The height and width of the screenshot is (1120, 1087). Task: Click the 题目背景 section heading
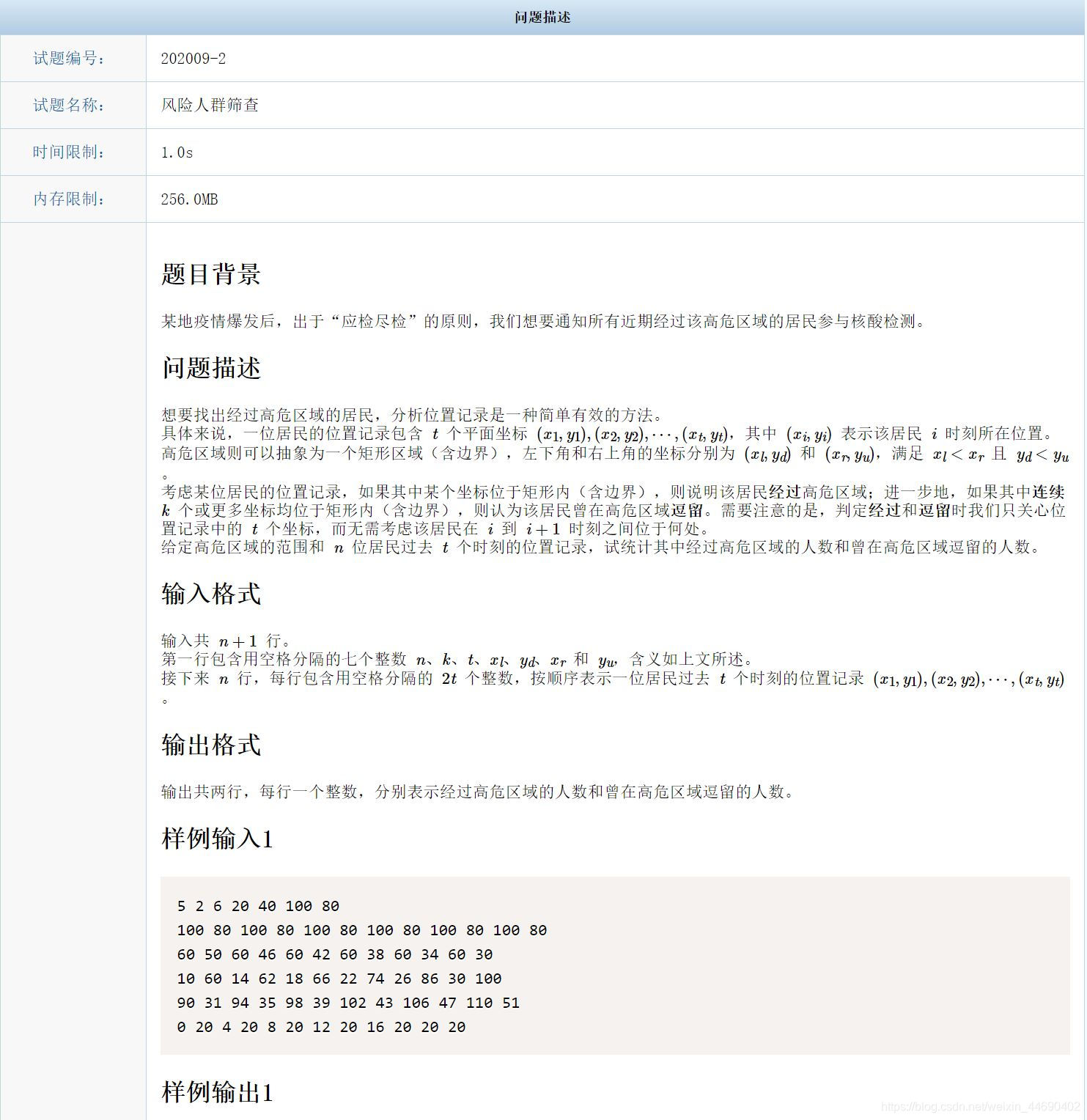[x=213, y=276]
